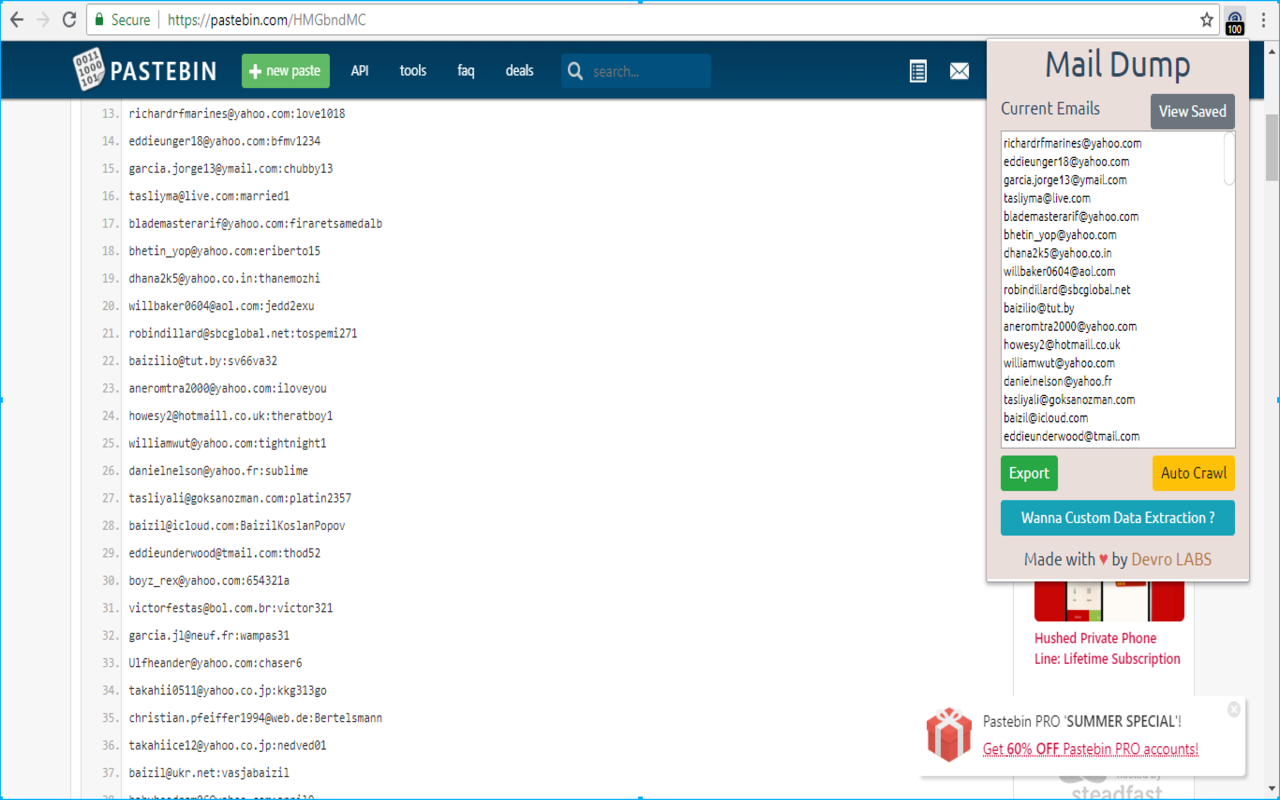Image resolution: width=1280 pixels, height=800 pixels.
Task: Open the document list icon in Pastebin header
Action: [918, 71]
